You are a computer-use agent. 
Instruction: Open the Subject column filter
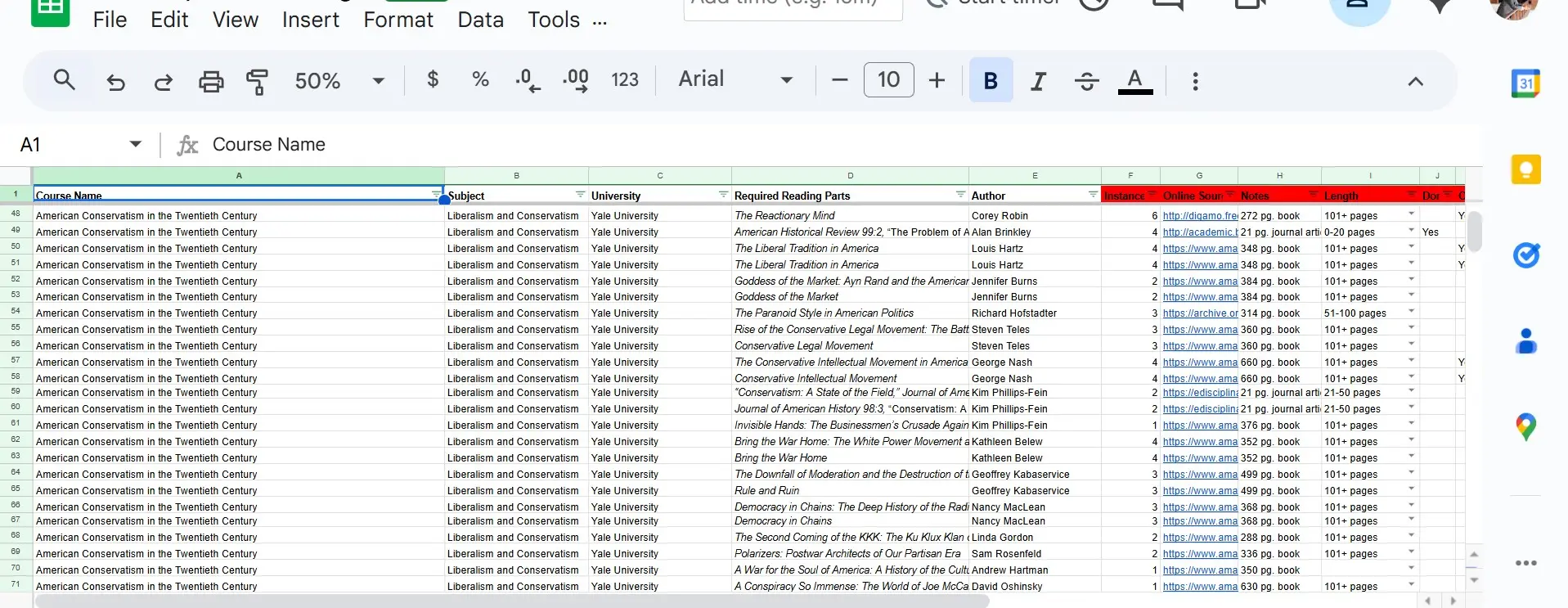click(x=580, y=194)
